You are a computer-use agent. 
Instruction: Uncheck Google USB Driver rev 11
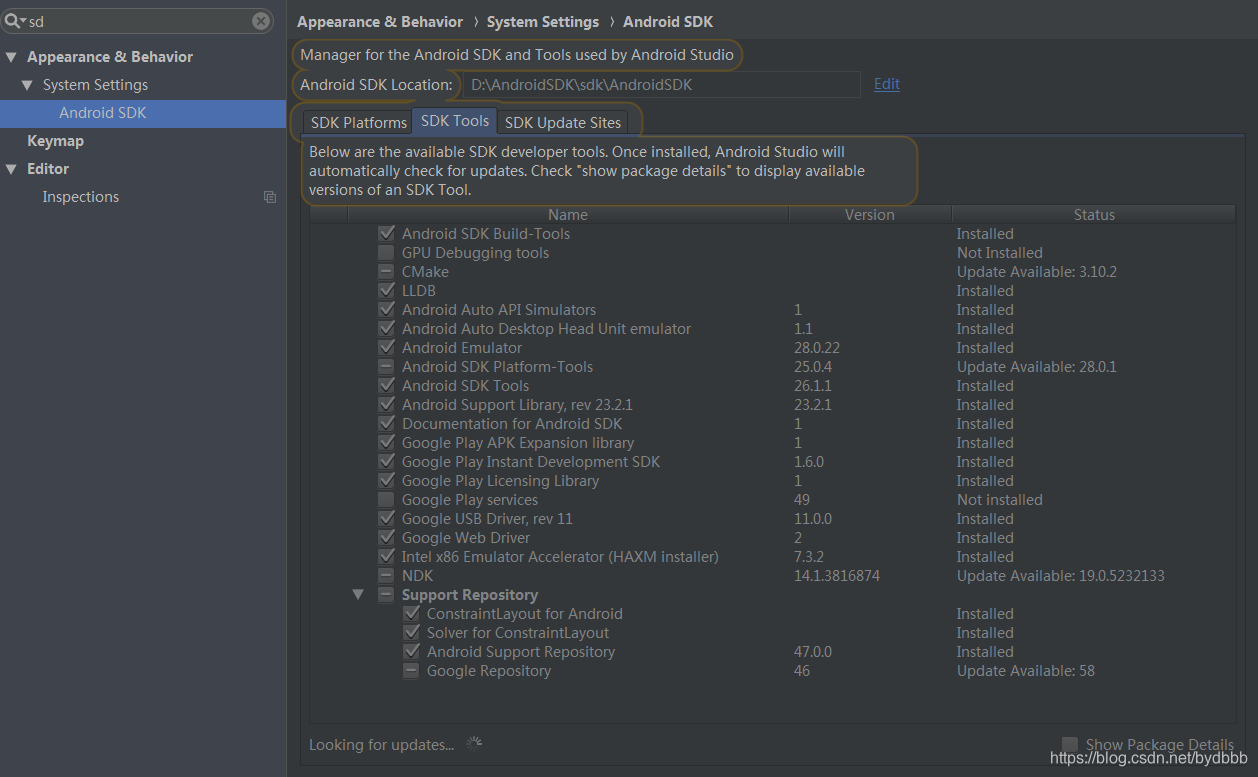click(386, 519)
